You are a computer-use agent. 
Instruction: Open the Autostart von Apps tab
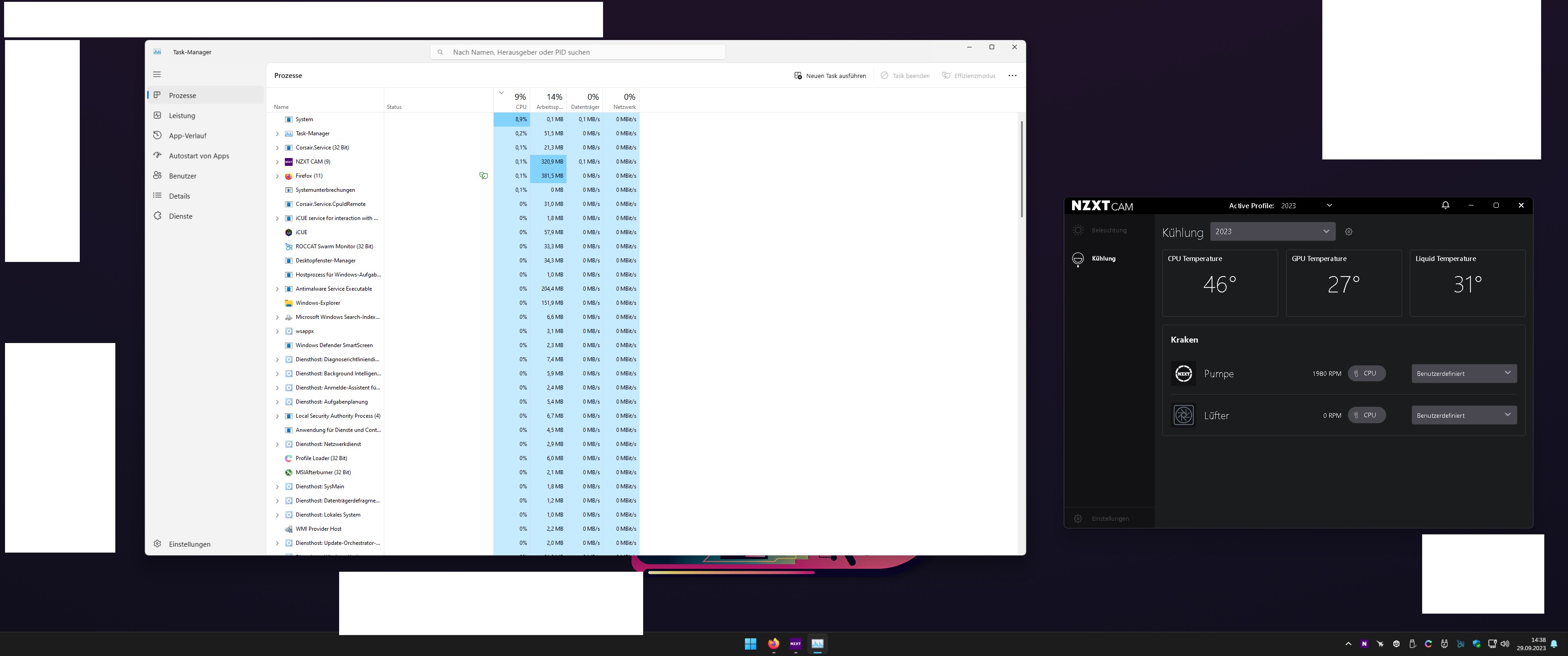point(198,156)
